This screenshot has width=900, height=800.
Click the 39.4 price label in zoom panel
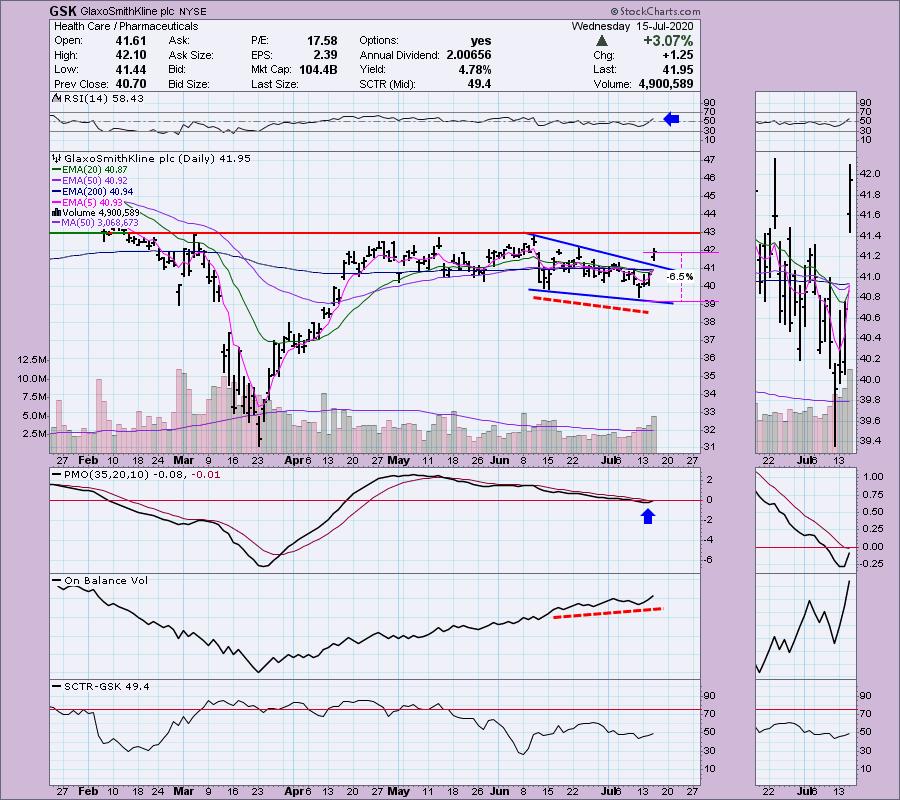pyautogui.click(x=870, y=441)
